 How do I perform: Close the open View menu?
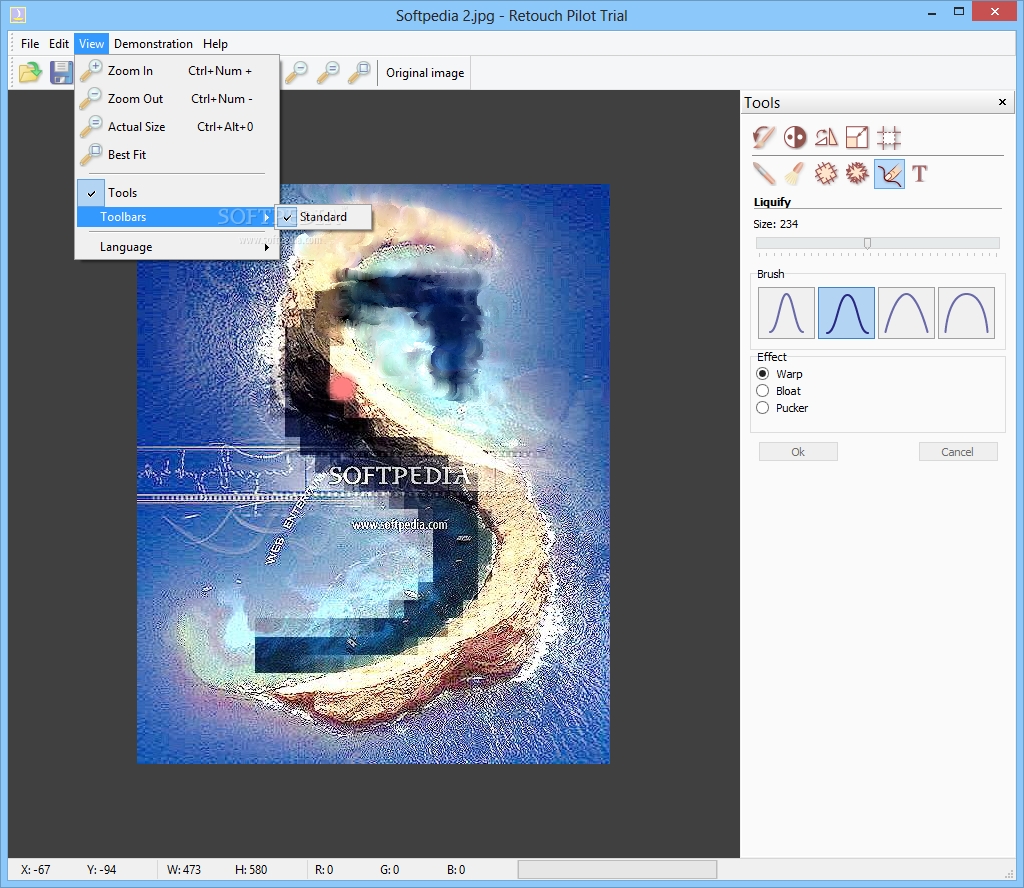point(91,44)
